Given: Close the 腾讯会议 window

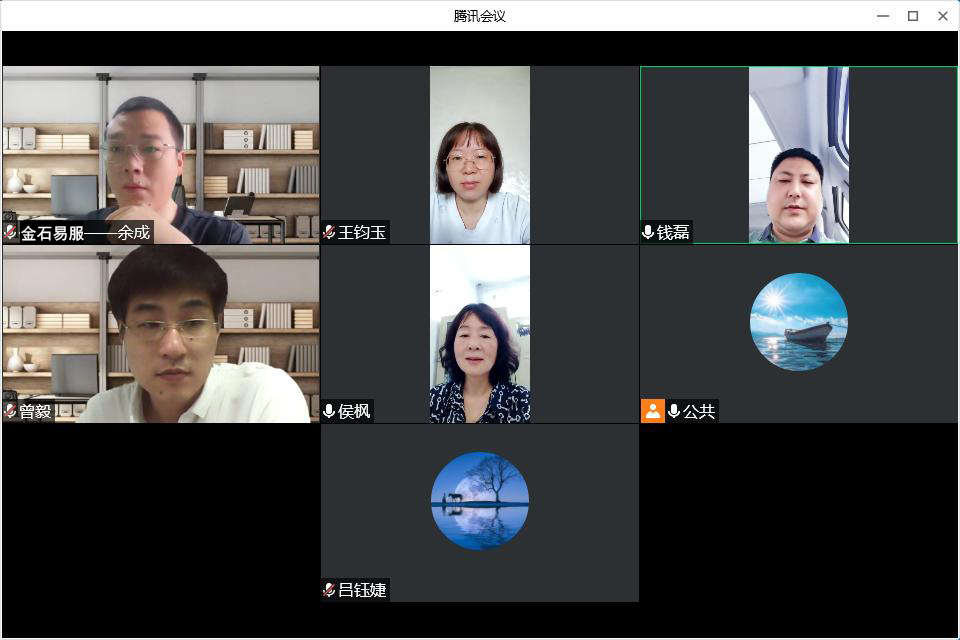Looking at the screenshot, I should tap(943, 16).
